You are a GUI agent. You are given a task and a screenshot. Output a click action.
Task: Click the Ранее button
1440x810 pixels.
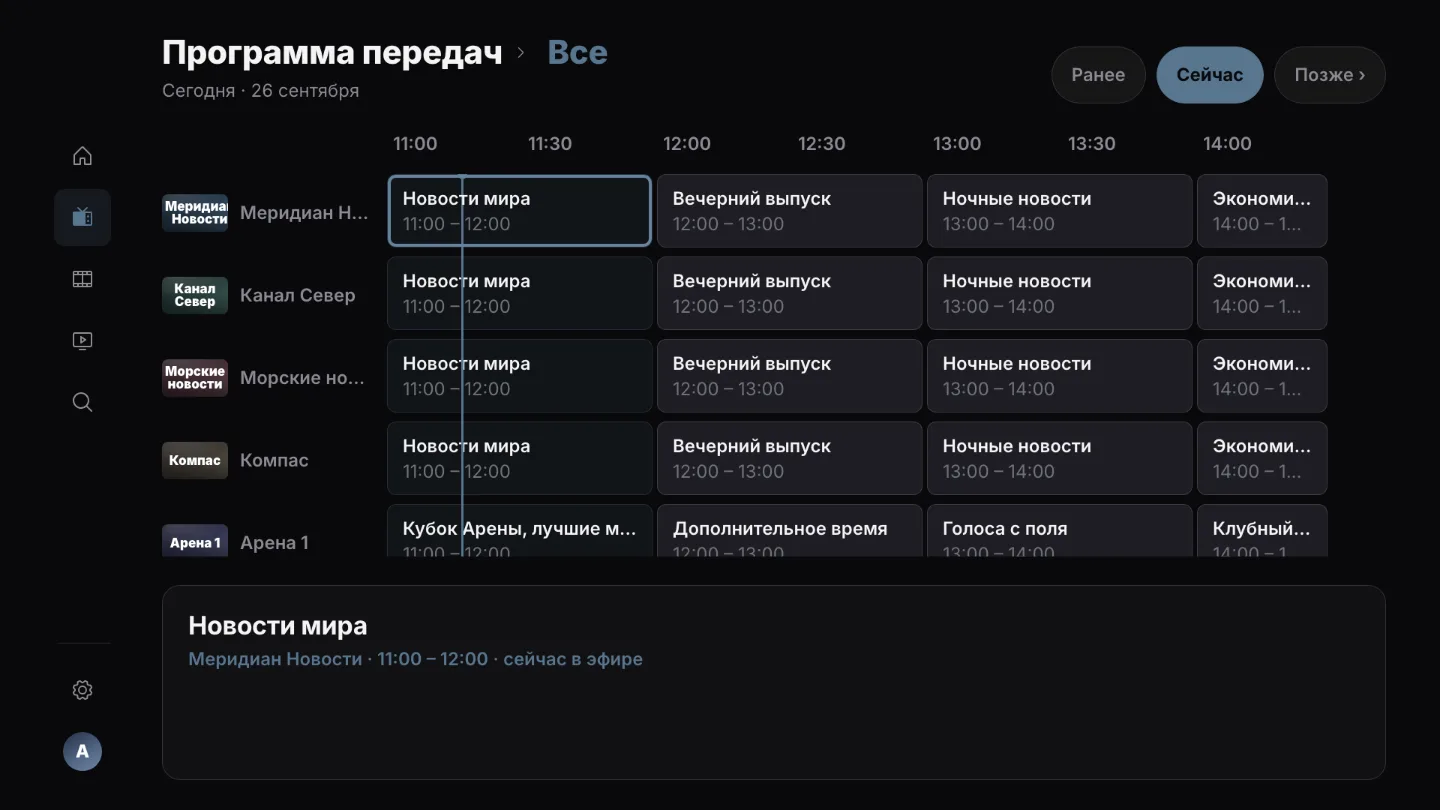[x=1098, y=75]
